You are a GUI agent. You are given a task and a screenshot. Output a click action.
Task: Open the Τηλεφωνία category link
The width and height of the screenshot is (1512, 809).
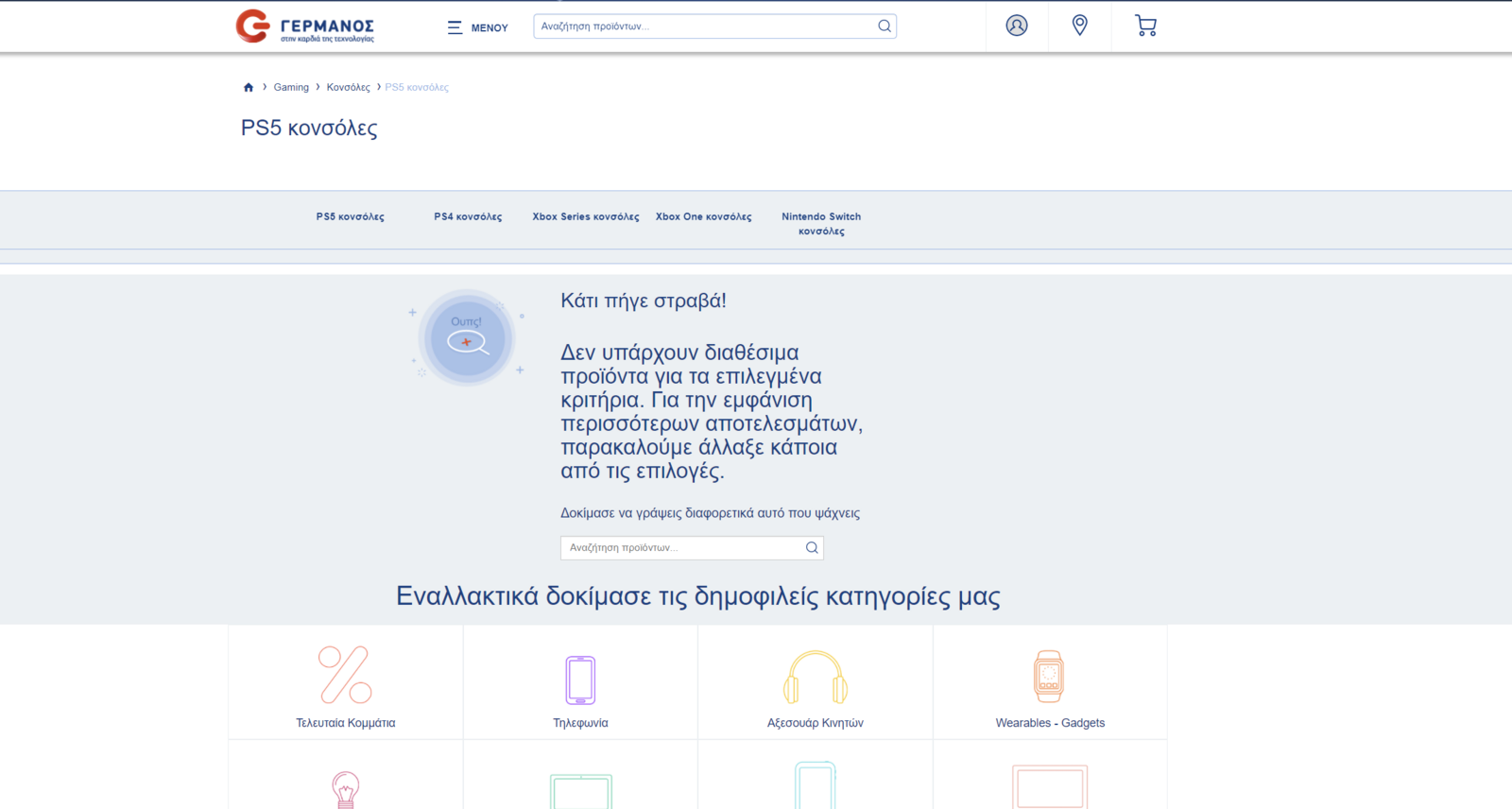[x=580, y=723]
